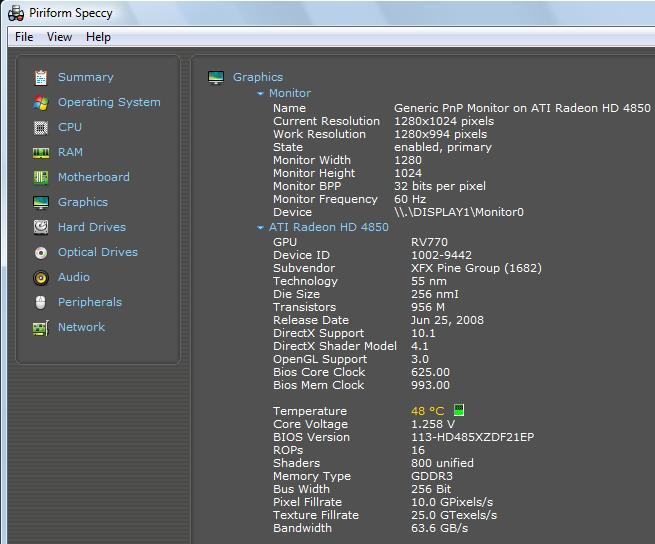This screenshot has width=655, height=544.
Task: Collapse the Monitor section arrow
Action: [260, 94]
